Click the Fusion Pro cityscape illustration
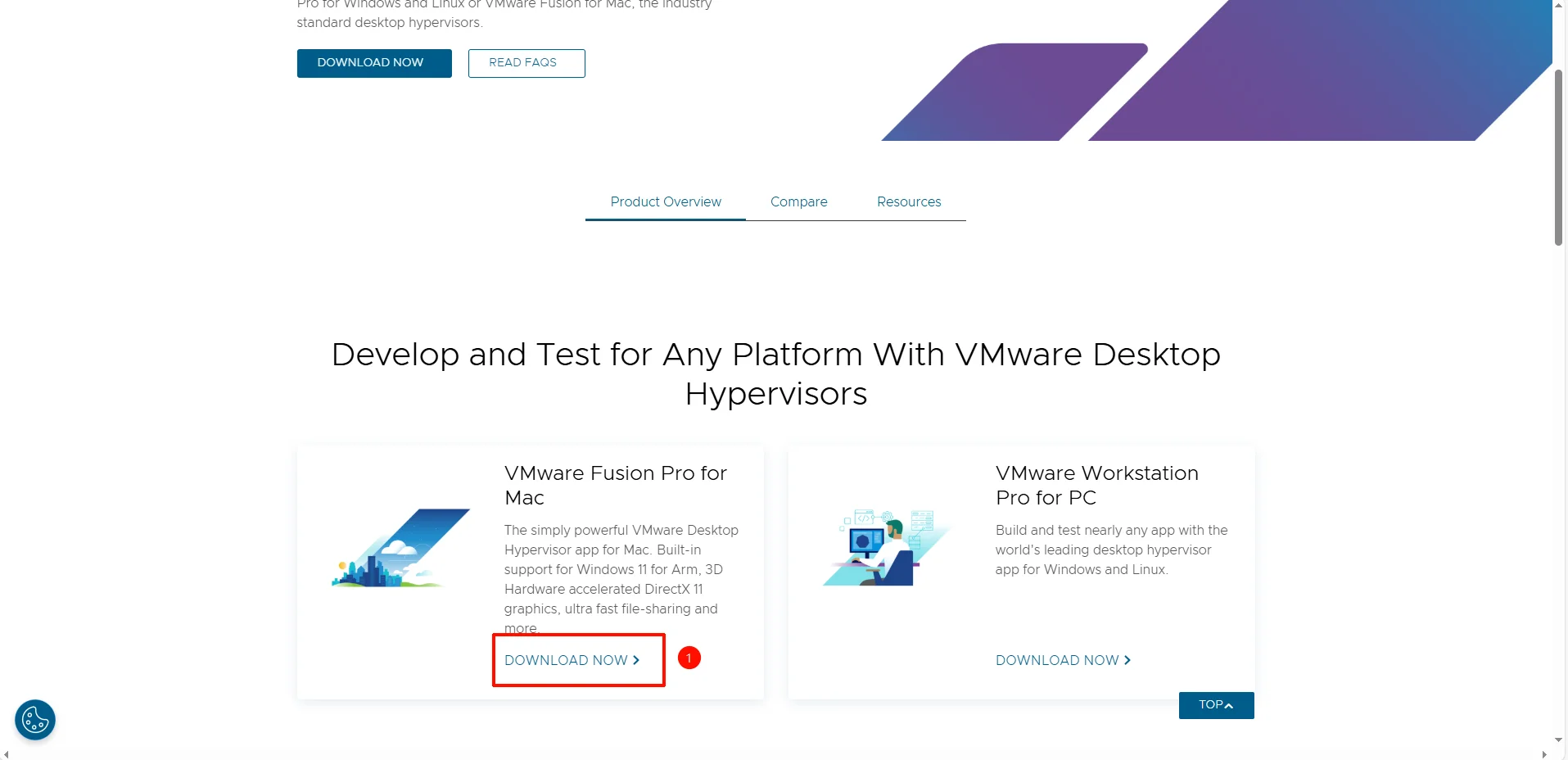The image size is (1568, 760). pos(400,547)
